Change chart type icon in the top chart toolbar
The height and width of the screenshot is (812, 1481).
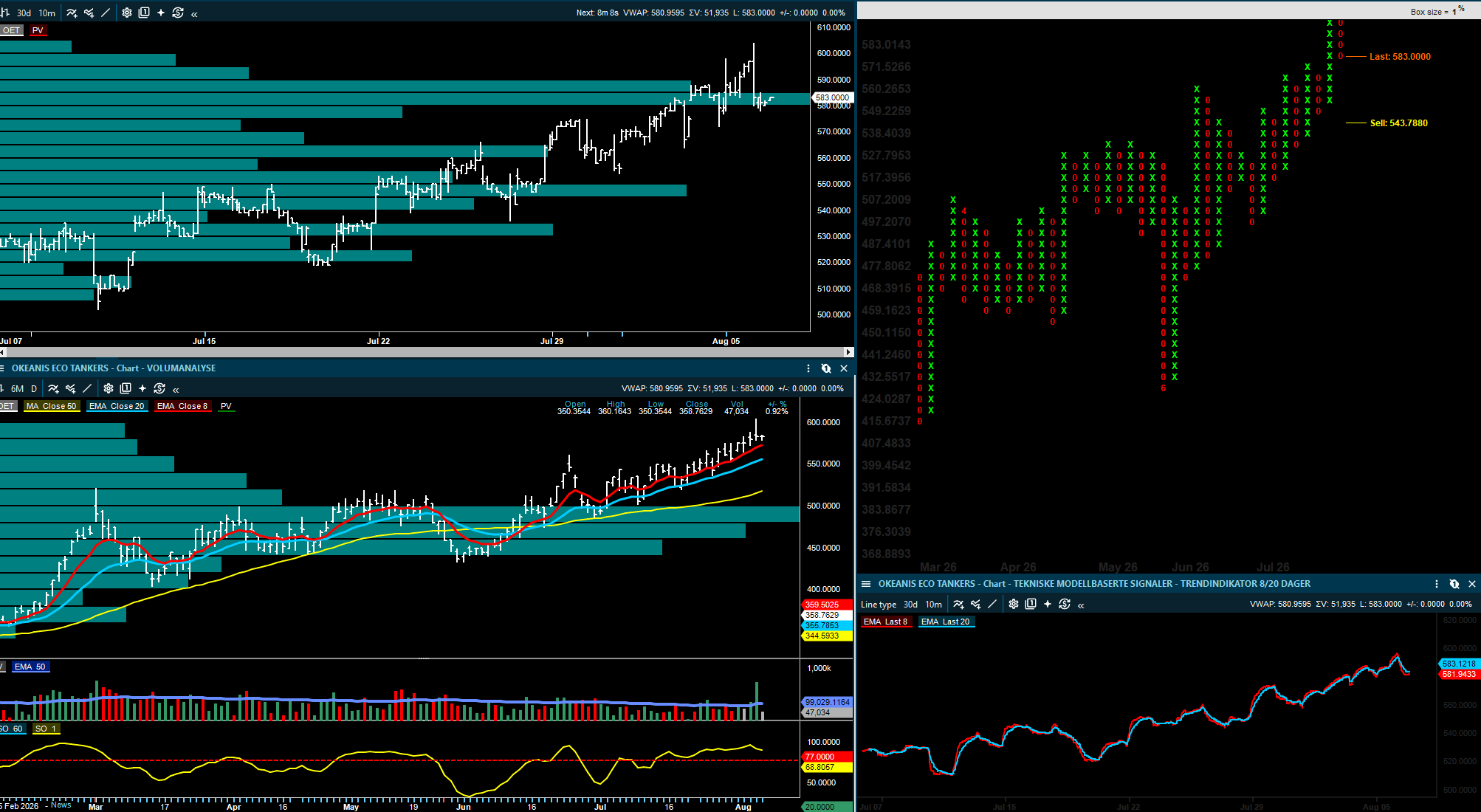4,13
